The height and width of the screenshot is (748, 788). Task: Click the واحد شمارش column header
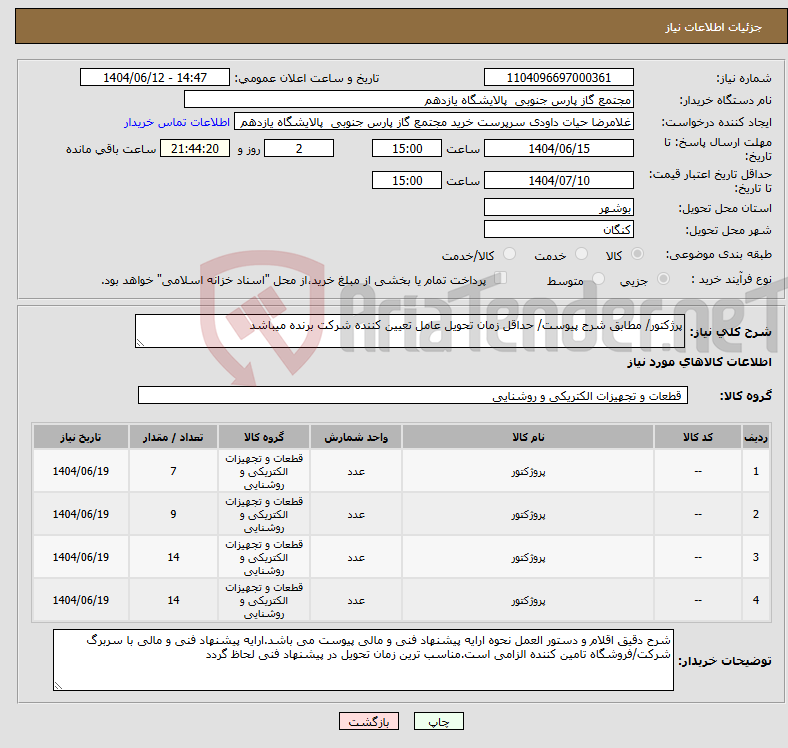[x=356, y=437]
